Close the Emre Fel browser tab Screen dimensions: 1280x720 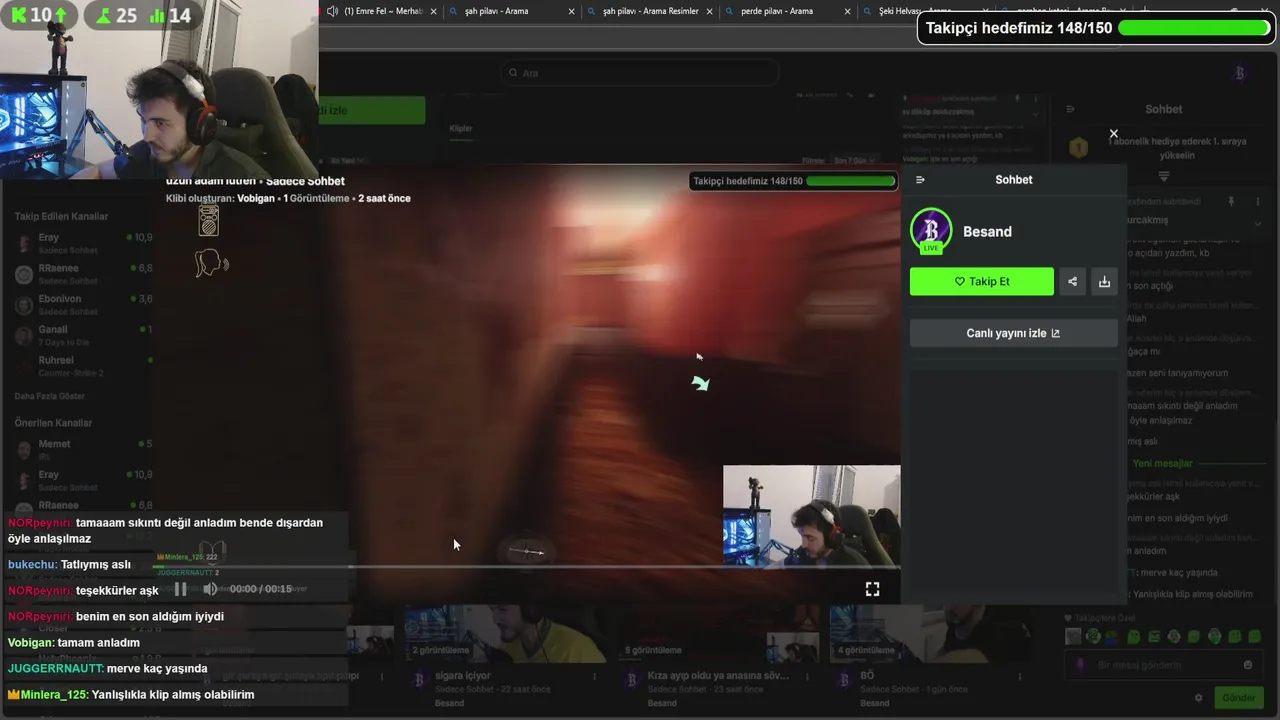433,11
